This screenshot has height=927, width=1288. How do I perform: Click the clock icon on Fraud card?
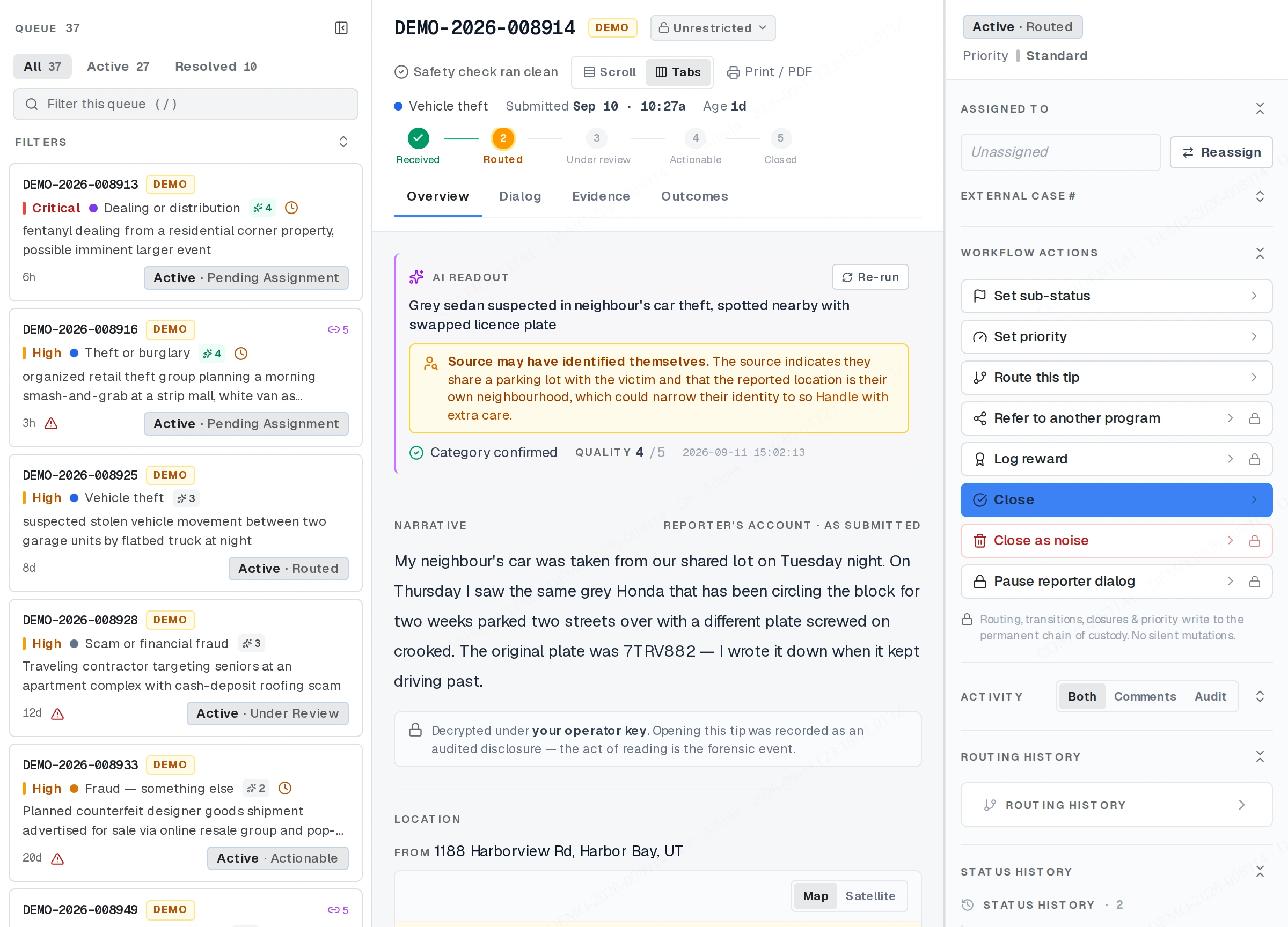point(285,788)
